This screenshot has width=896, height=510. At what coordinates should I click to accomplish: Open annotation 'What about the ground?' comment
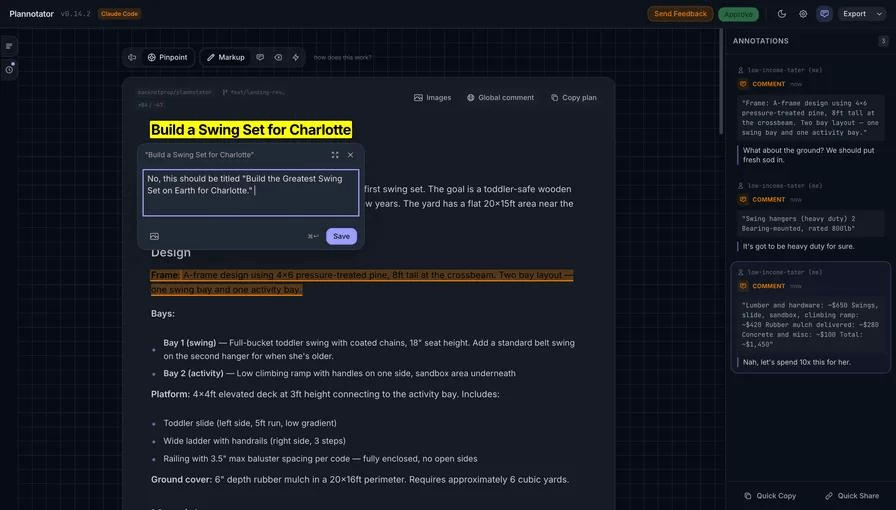(x=809, y=155)
